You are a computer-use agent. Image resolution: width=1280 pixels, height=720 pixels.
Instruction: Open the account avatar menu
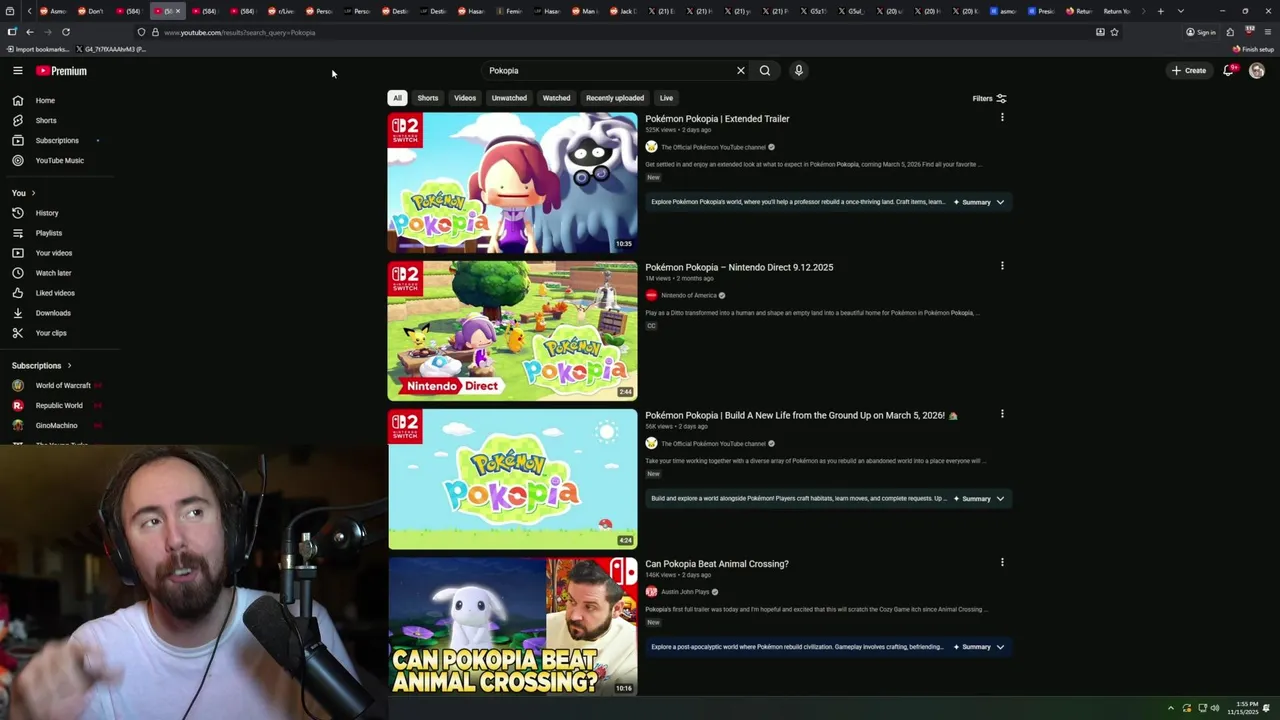(x=1257, y=71)
